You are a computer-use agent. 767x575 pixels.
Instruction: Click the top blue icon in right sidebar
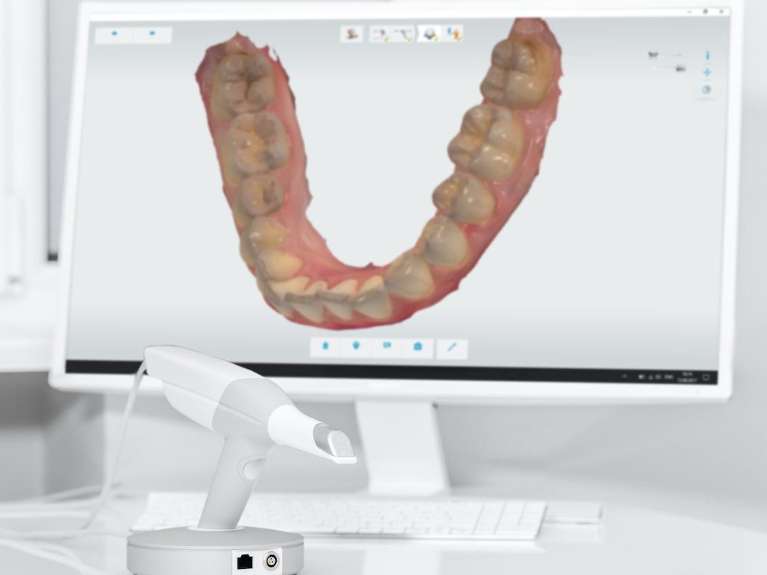[707, 55]
